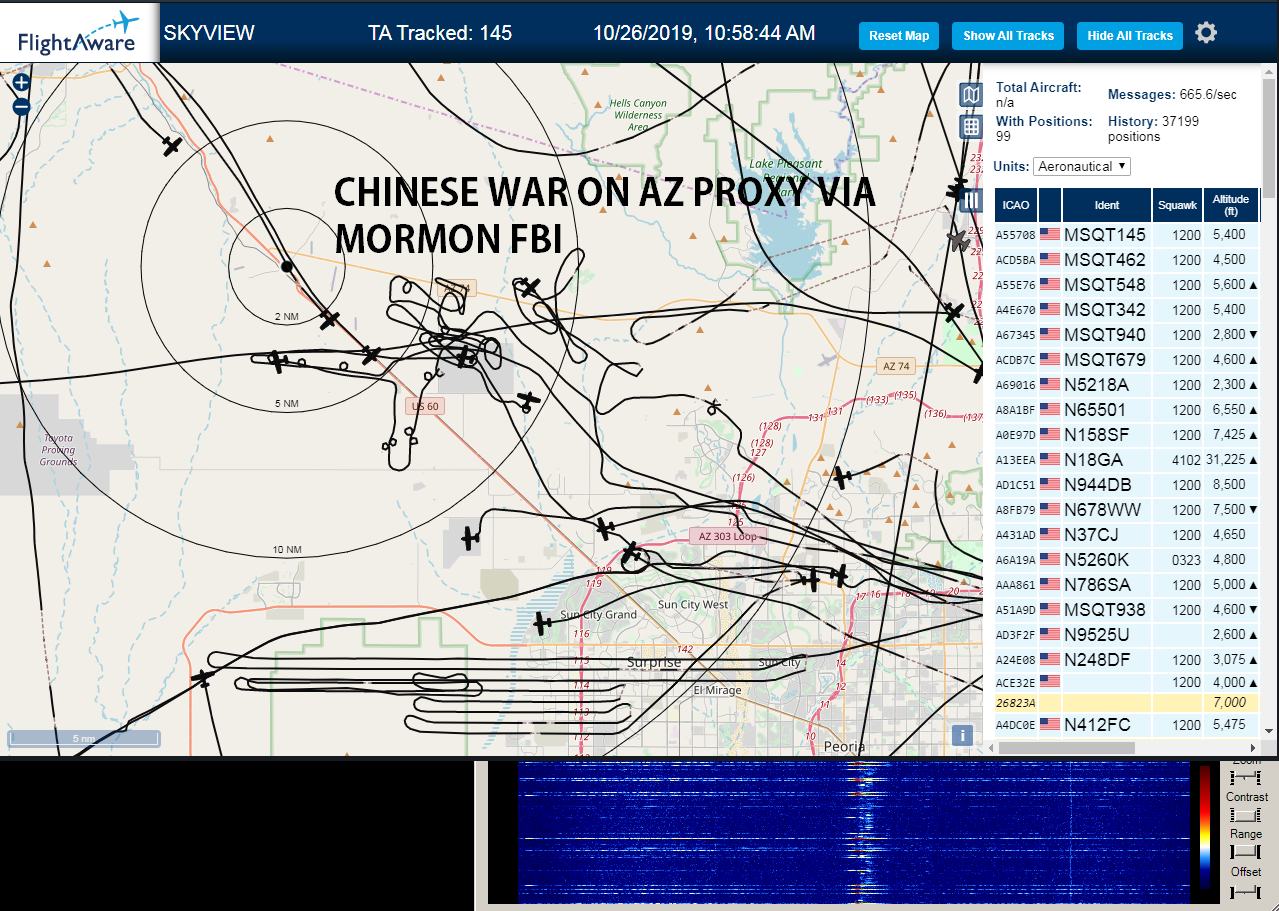Select aircraft row MSQT679
Screen dimensions: 1279x911
pos(1126,360)
